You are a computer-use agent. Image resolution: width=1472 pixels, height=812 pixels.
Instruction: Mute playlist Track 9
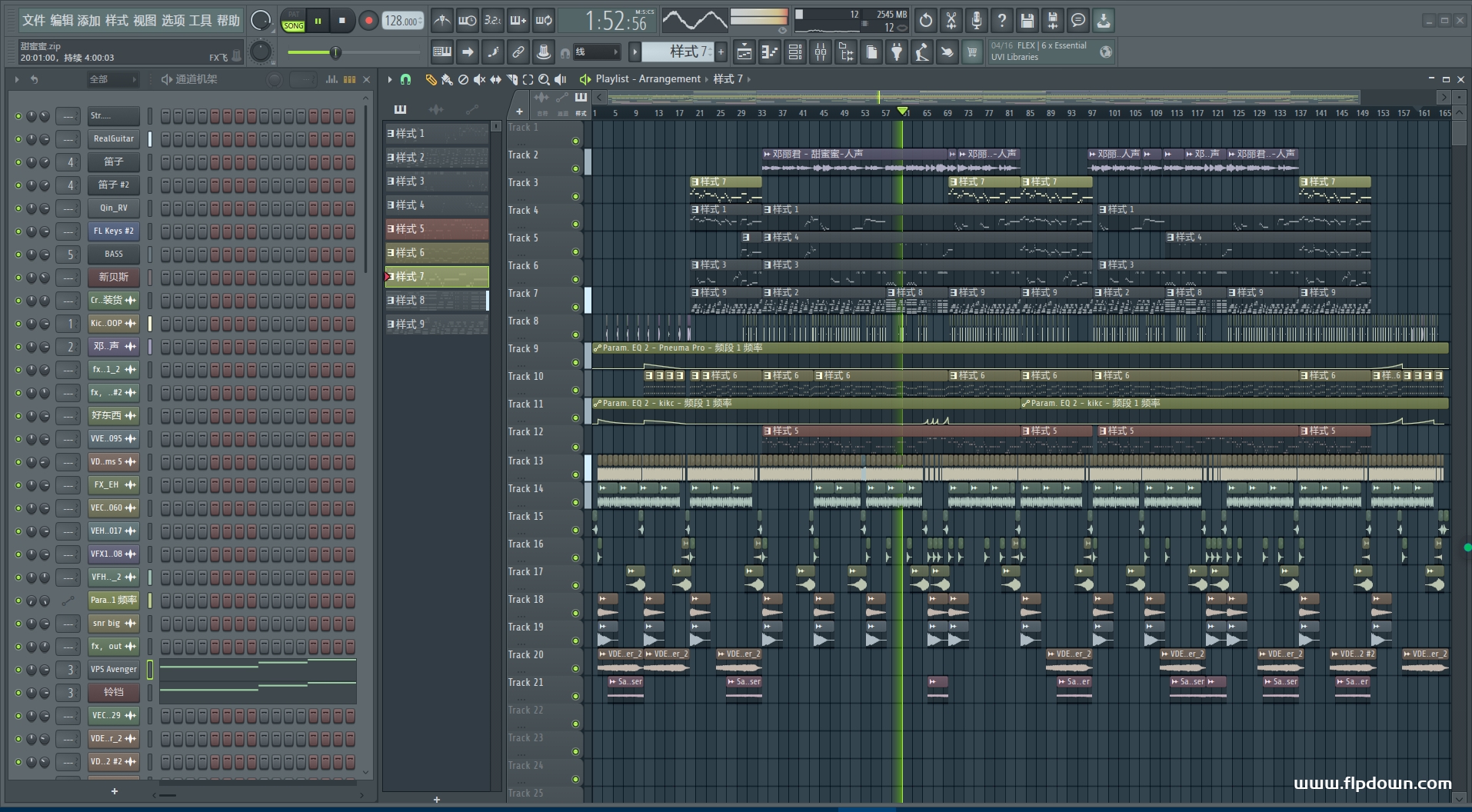coord(575,362)
